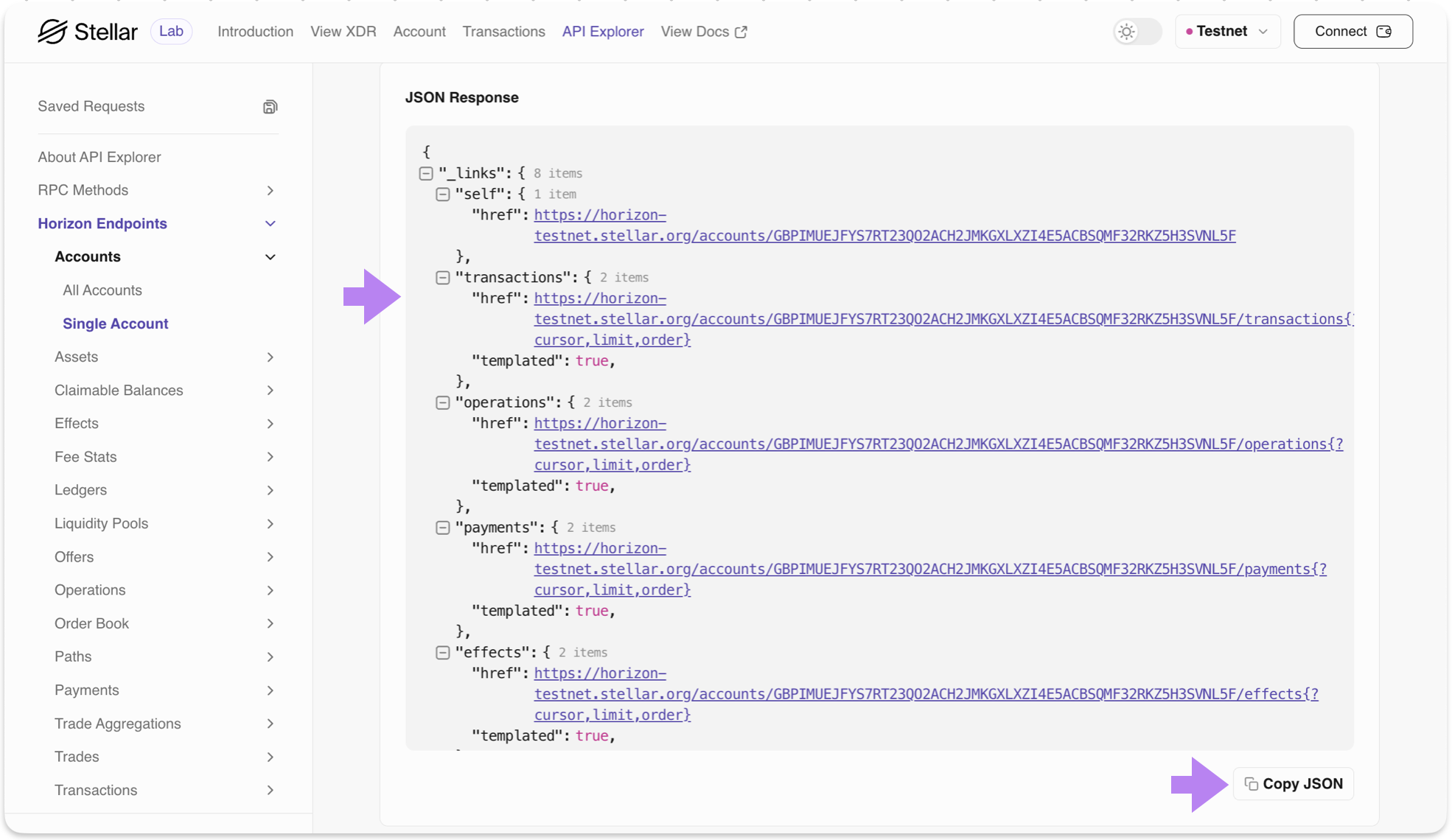
Task: Expand the Fee Stats chevron
Action: tap(270, 457)
